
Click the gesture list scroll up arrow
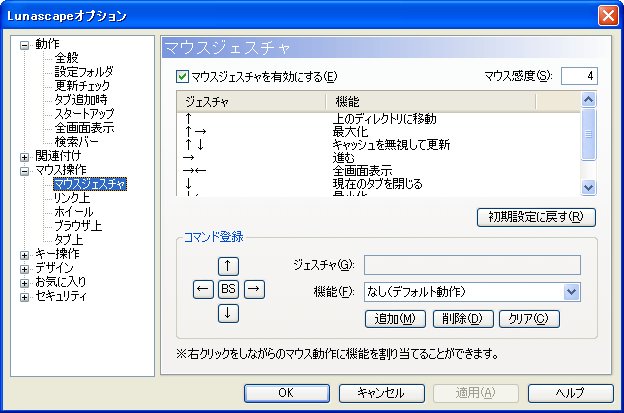589,99
